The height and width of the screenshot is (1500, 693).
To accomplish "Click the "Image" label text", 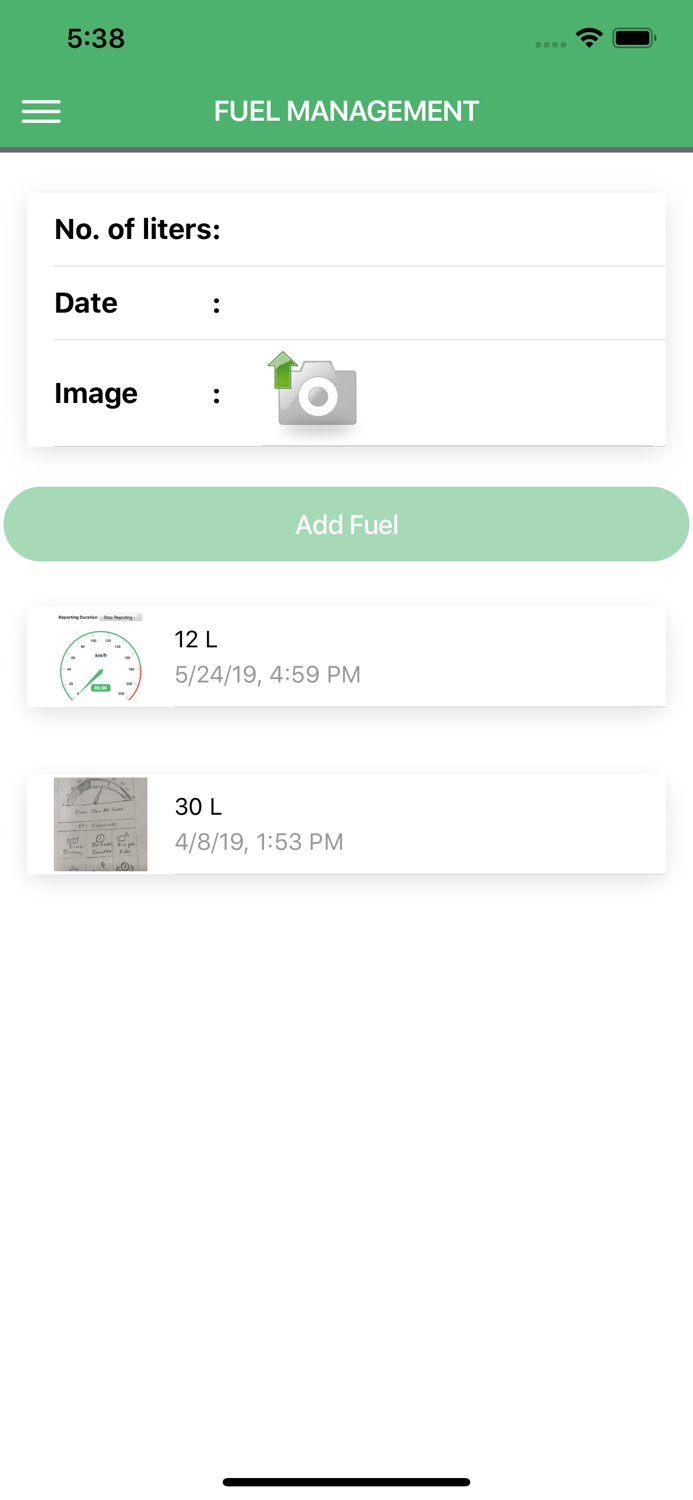I will (x=96, y=393).
